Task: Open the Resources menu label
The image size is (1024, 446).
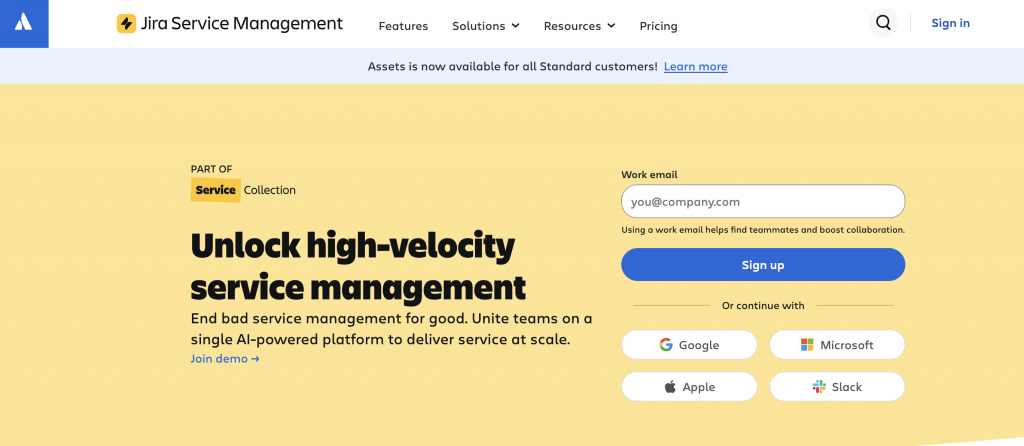Action: [x=572, y=26]
